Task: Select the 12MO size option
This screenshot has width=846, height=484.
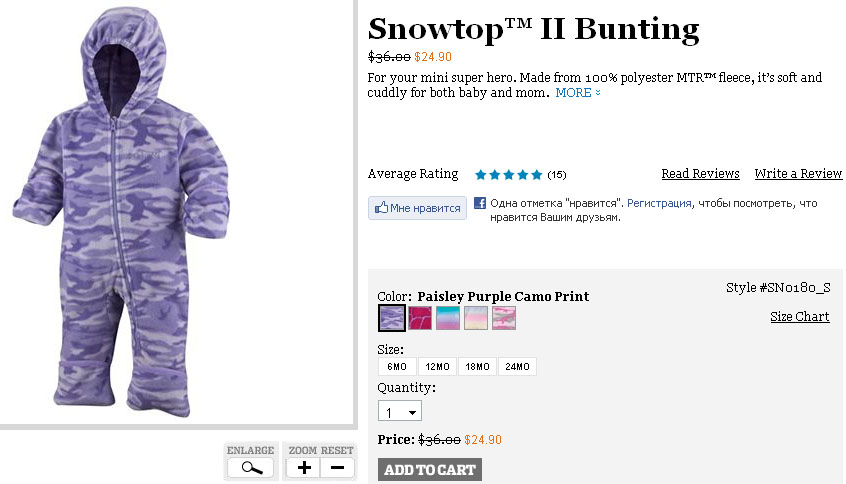Action: pos(437,367)
